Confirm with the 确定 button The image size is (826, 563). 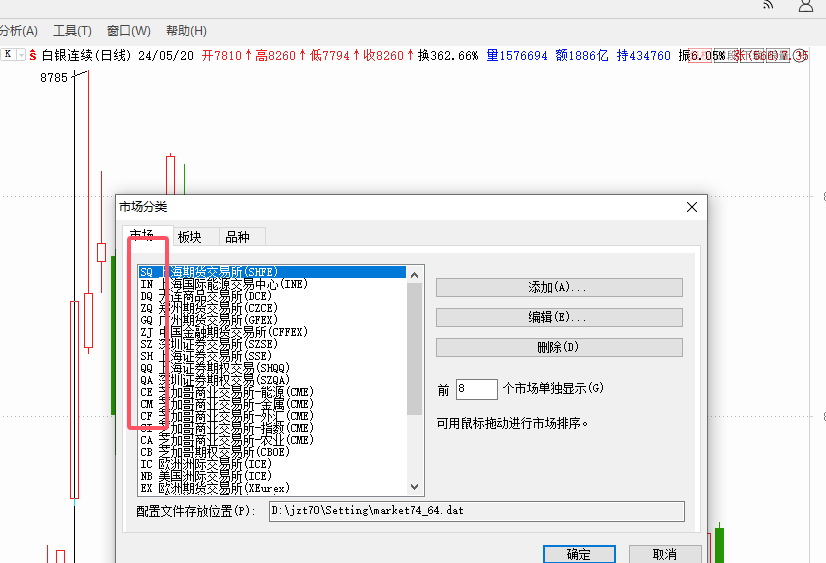point(579,554)
